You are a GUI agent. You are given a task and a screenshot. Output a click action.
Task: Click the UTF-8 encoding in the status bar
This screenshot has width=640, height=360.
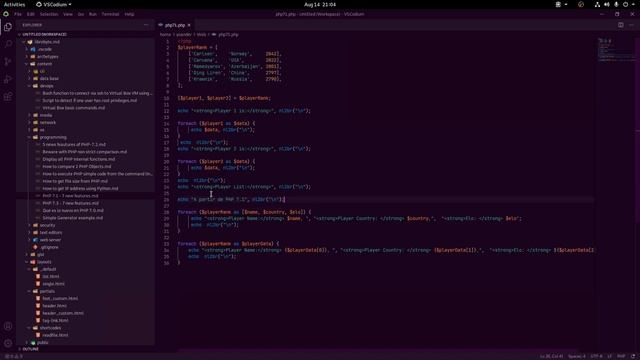(x=596, y=356)
